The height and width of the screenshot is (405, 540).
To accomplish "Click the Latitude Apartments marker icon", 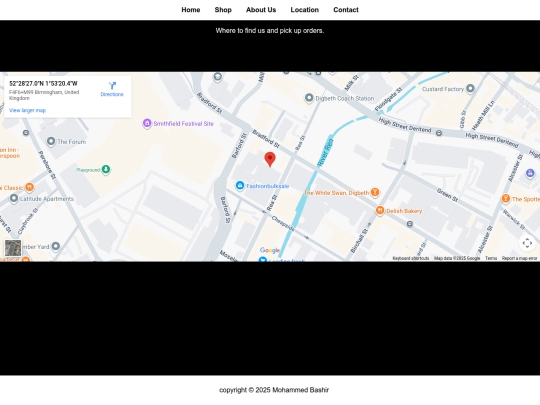I will 14,198.
